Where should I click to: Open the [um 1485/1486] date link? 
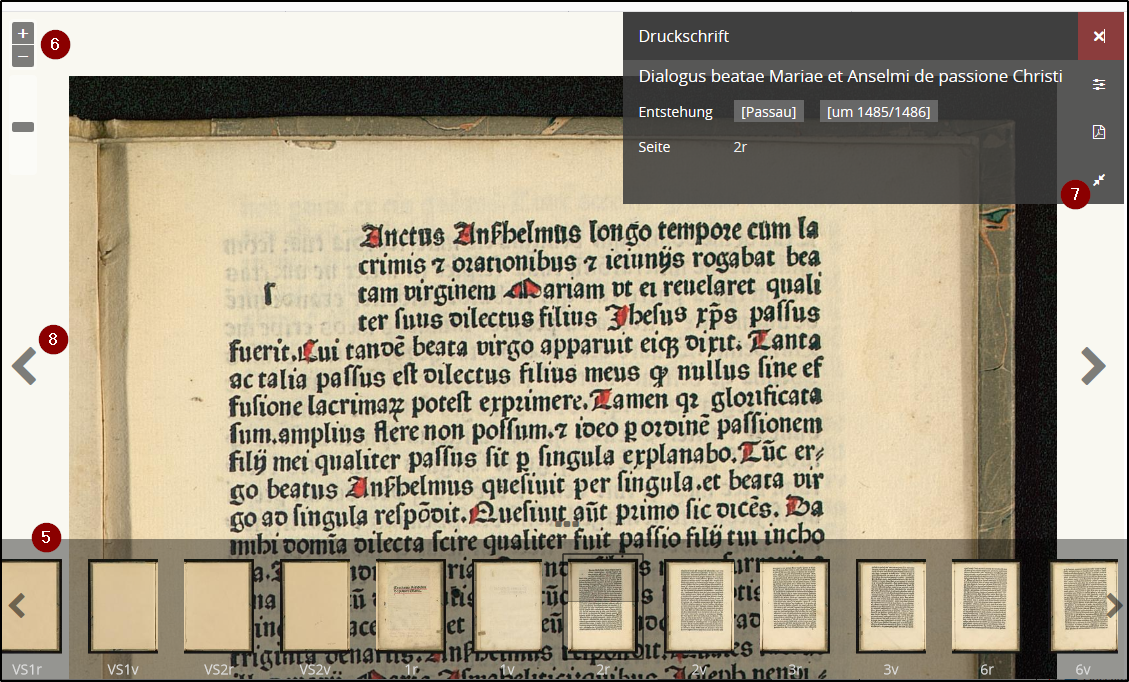[878, 111]
